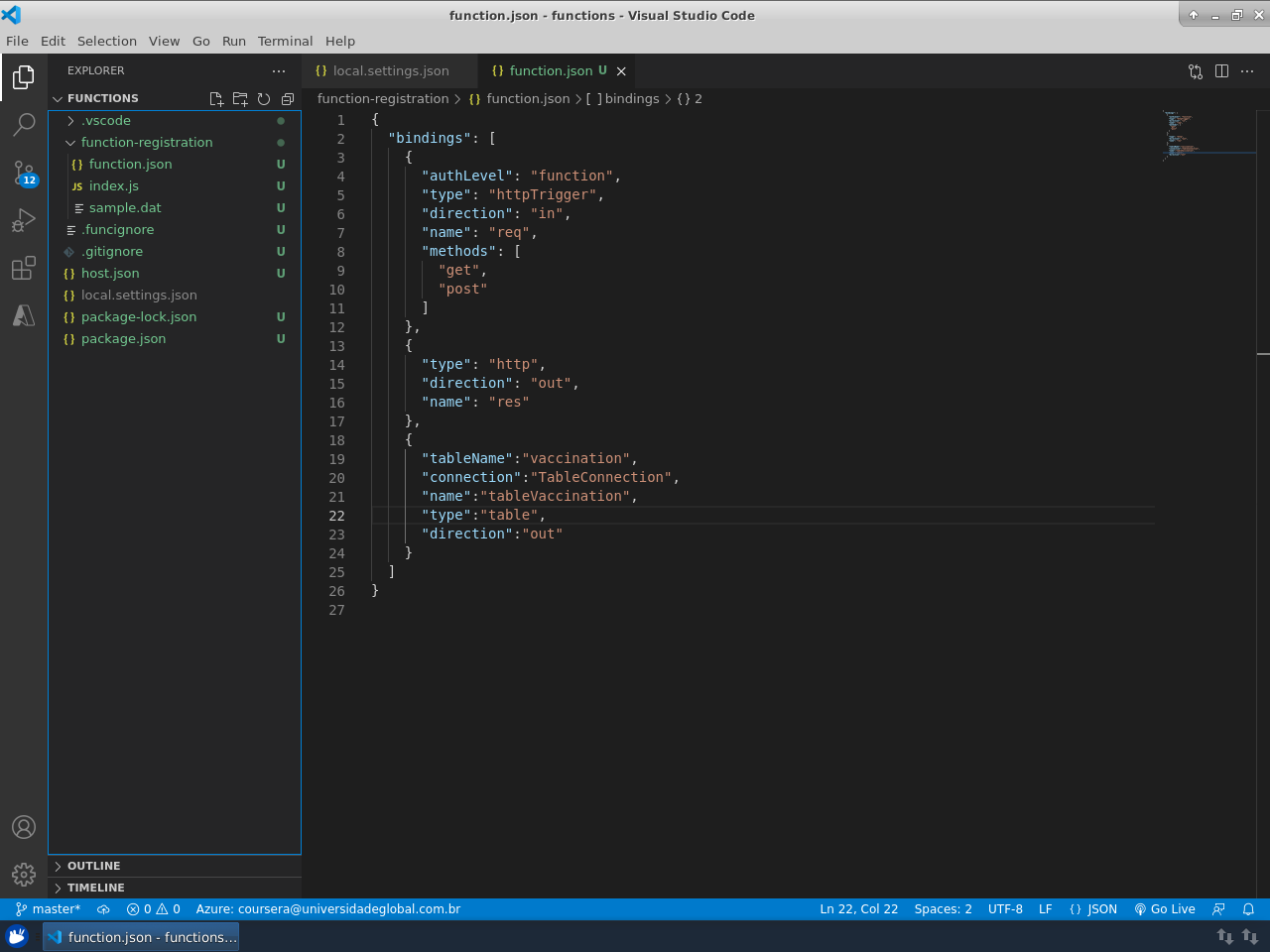Start Go Live server from status bar
Screen dimensions: 1270x952
(x=1165, y=909)
